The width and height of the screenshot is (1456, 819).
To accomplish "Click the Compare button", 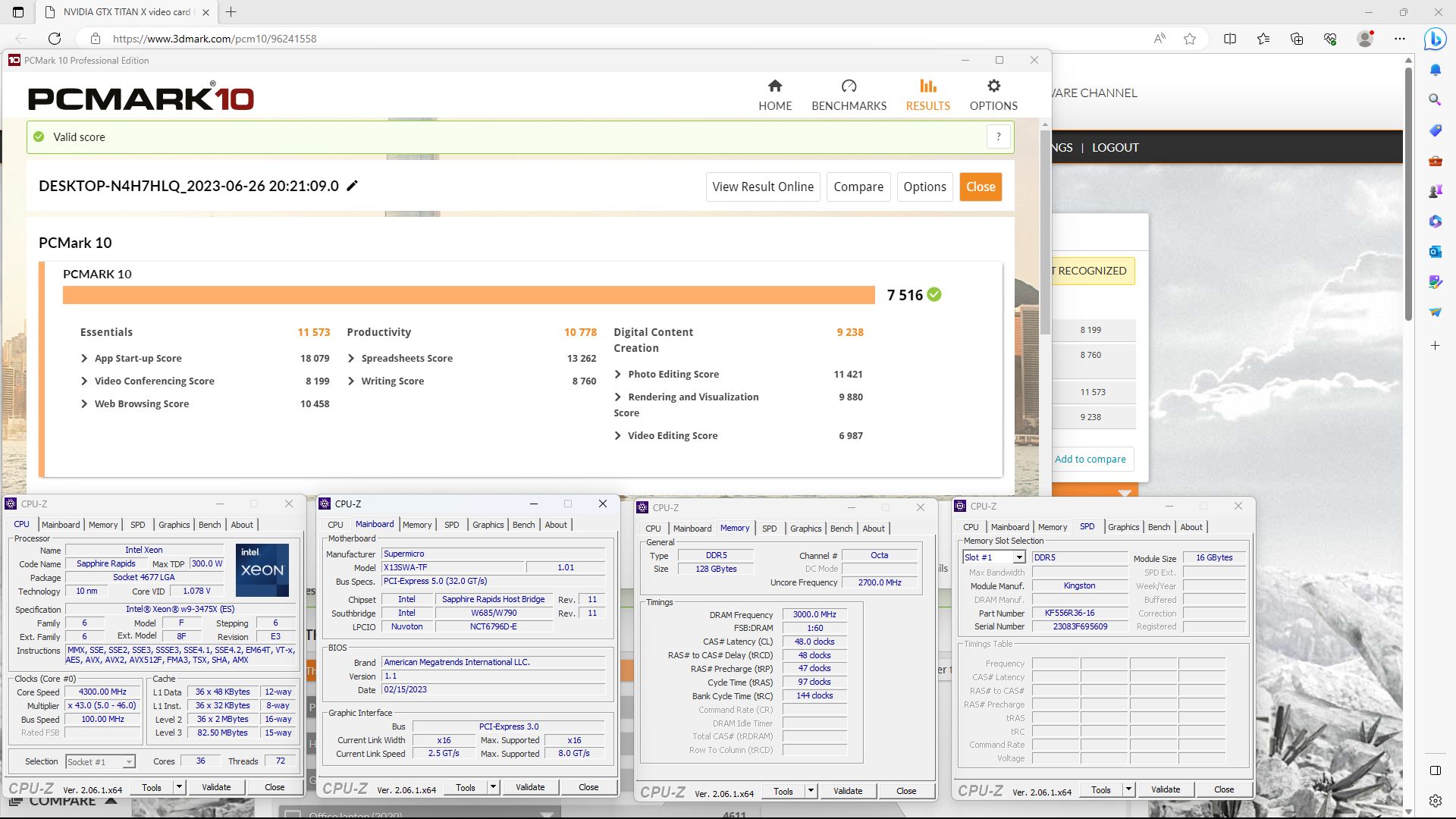I will tap(858, 187).
